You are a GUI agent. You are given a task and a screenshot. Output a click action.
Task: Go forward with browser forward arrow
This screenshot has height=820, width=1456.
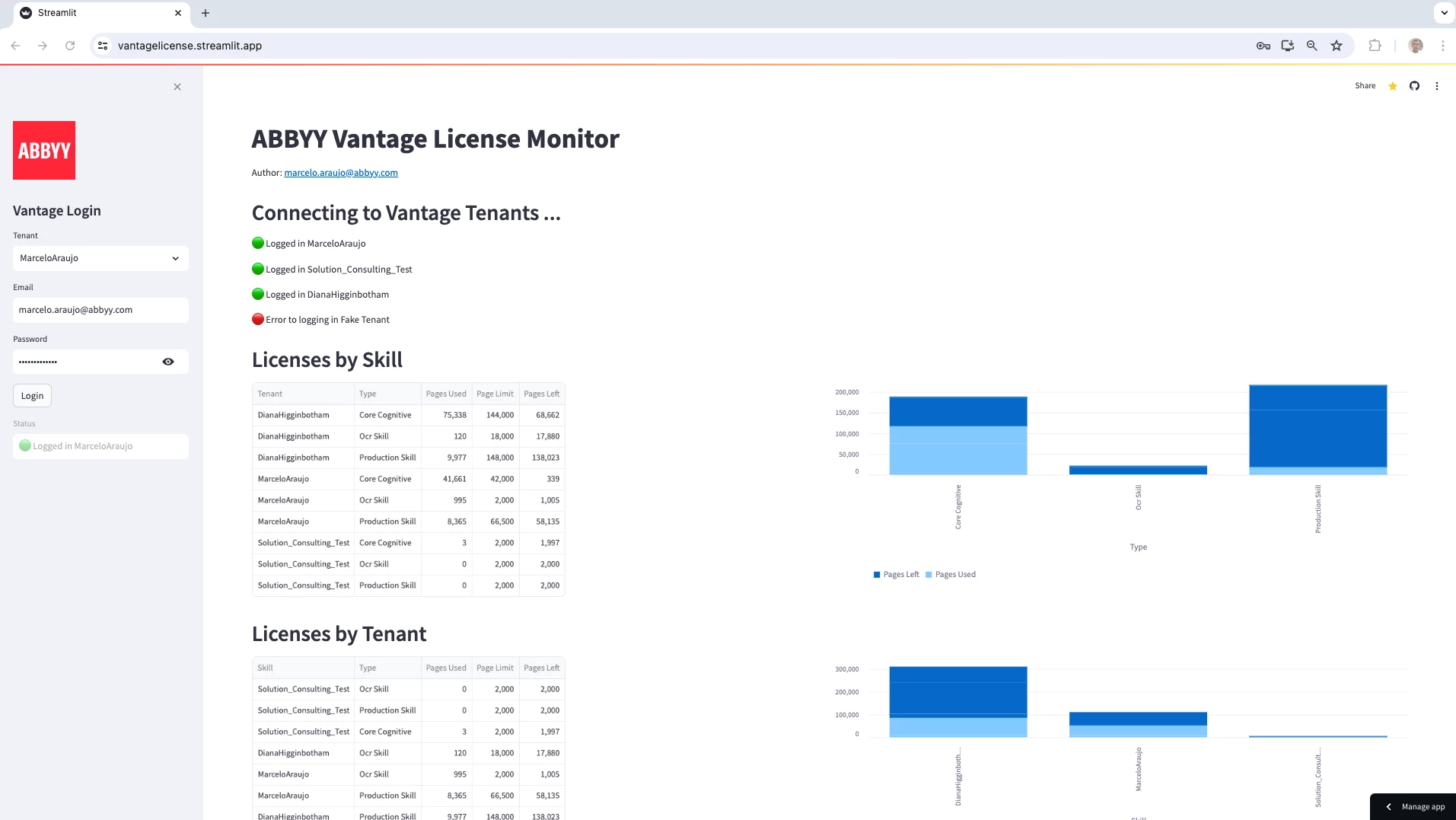pos(43,46)
